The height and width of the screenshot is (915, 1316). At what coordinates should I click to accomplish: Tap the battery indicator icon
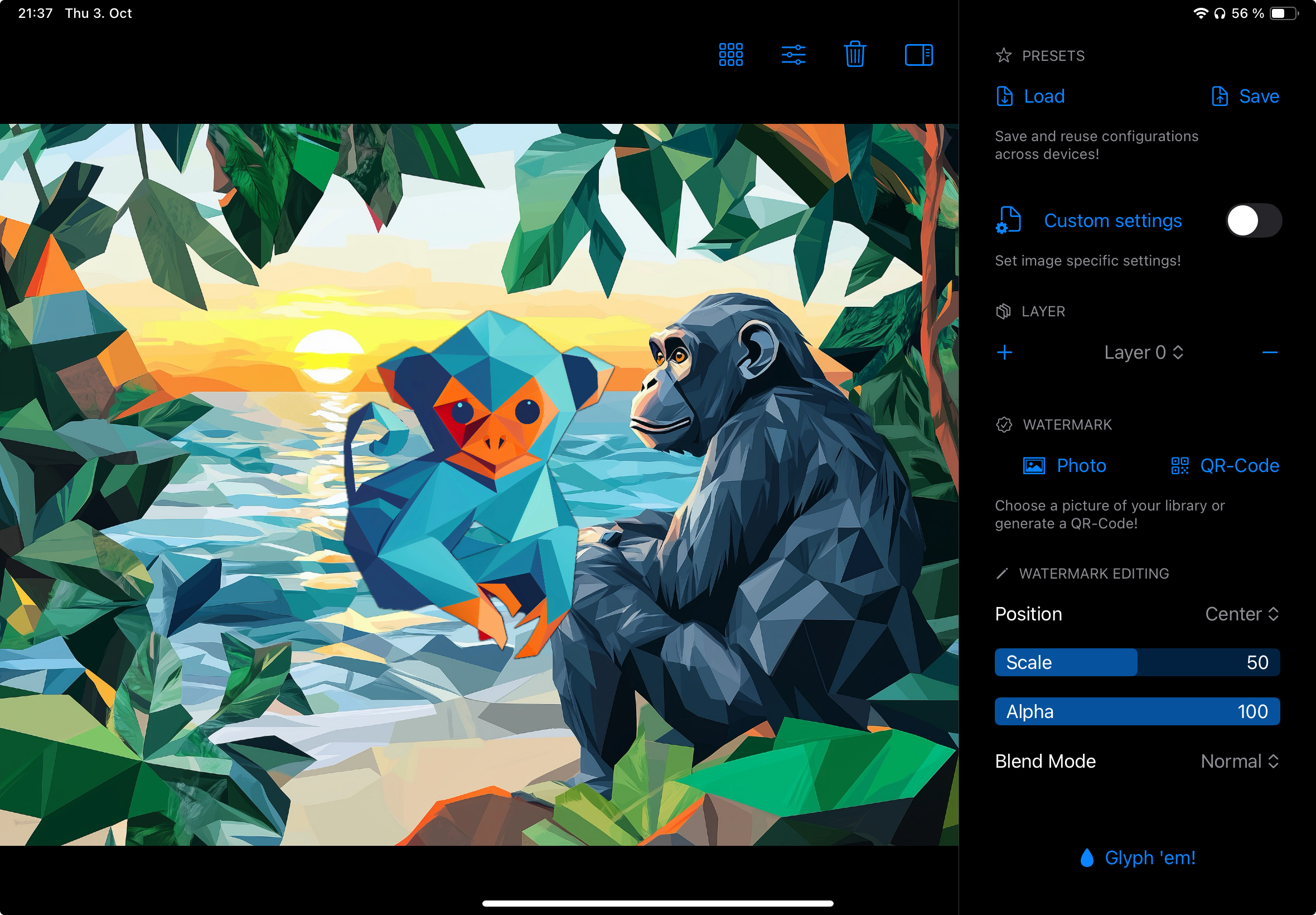point(1283,13)
